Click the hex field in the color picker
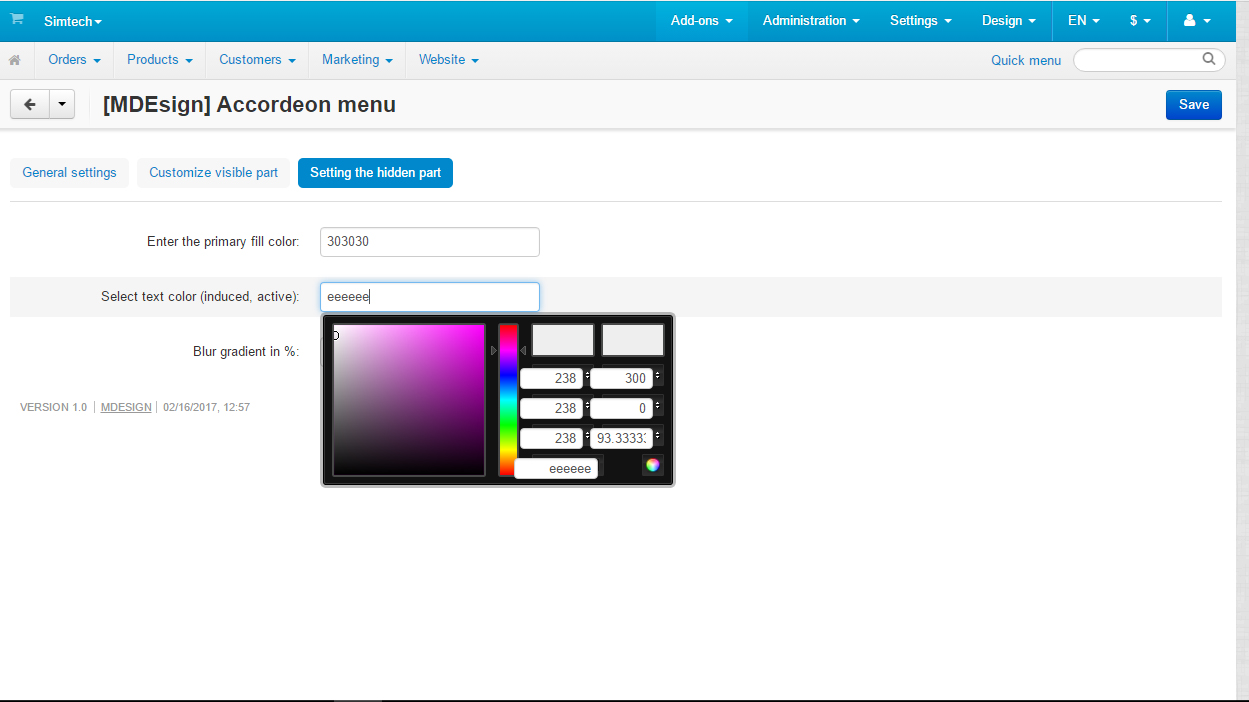This screenshot has width=1249, height=702. click(556, 468)
